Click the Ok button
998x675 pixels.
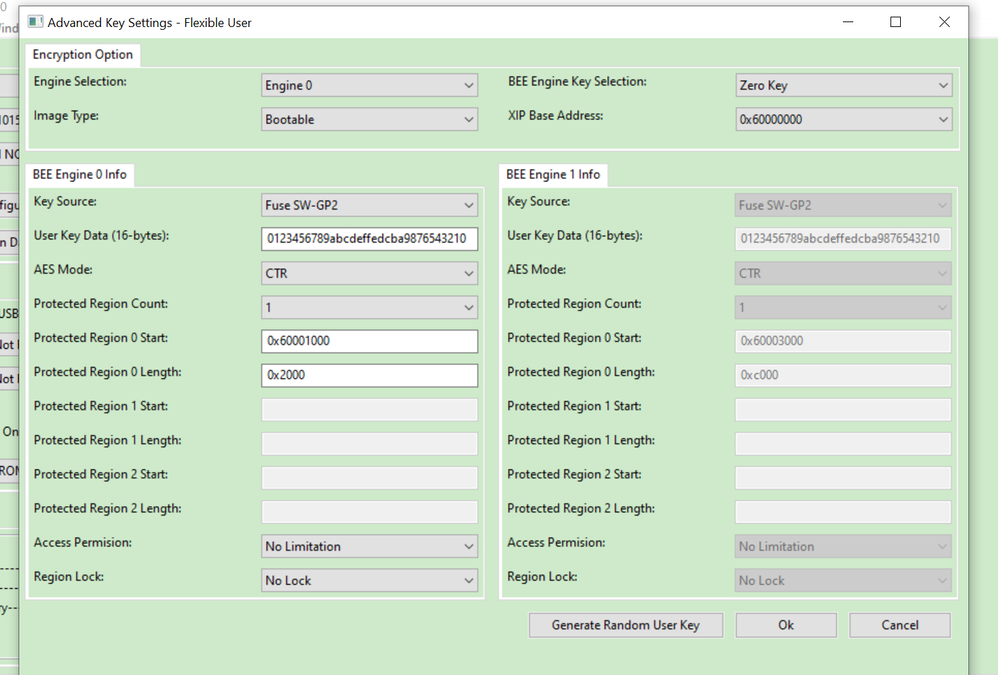pyautogui.click(x=786, y=625)
